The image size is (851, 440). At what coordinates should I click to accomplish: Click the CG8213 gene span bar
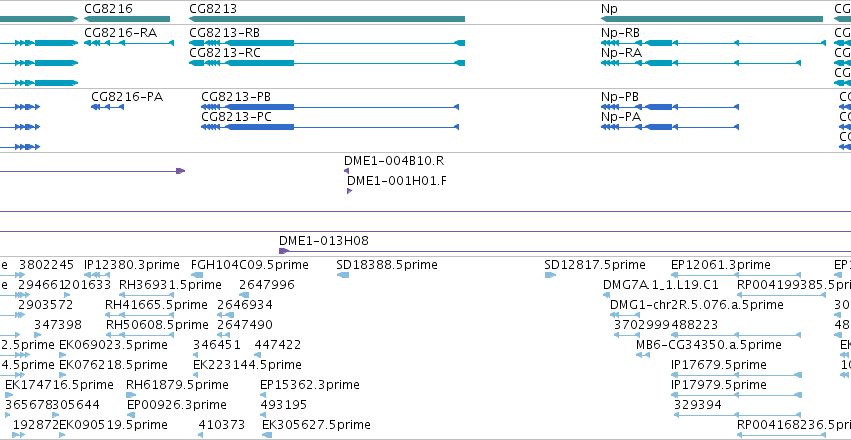click(327, 19)
